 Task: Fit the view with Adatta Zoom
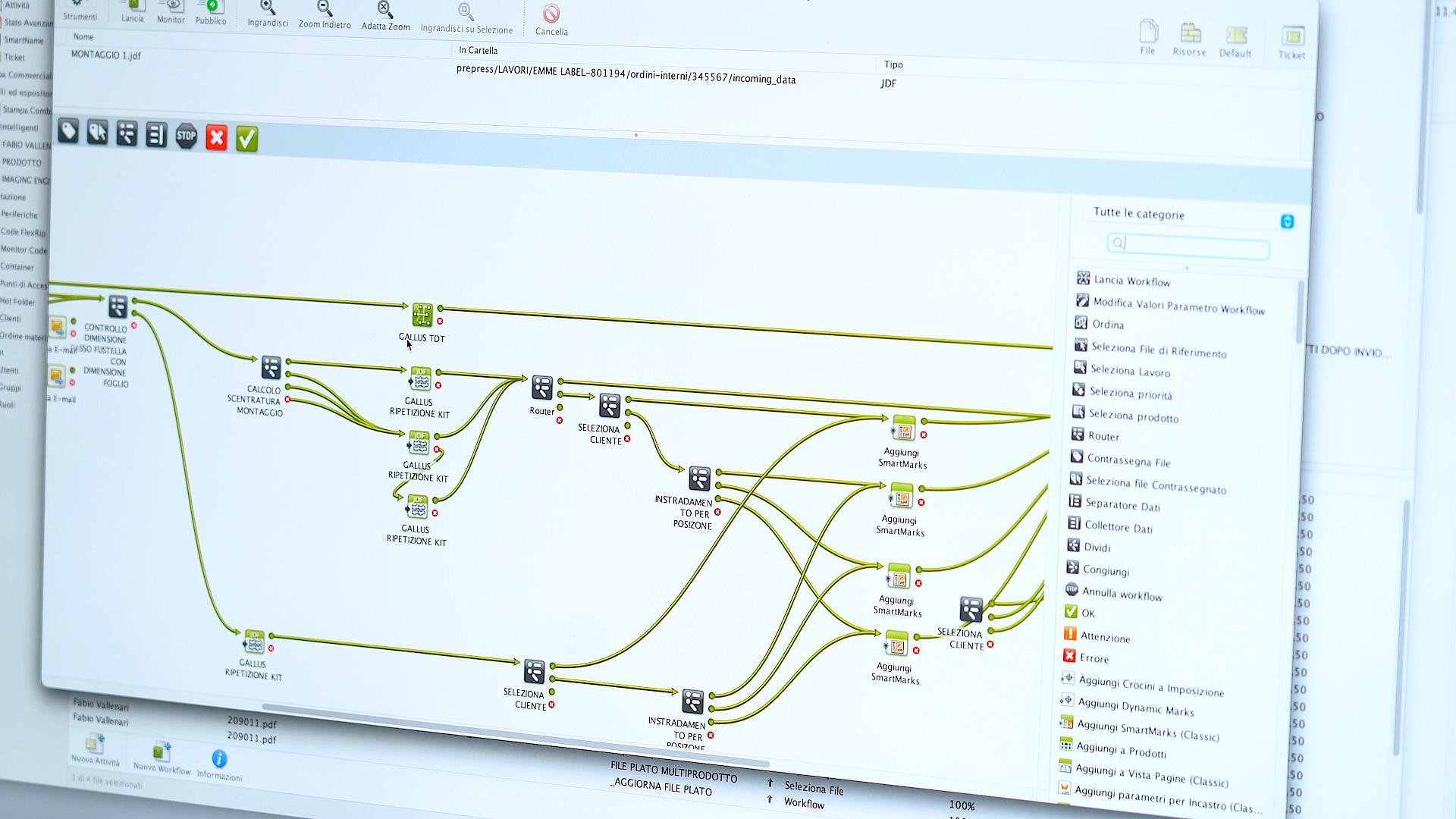coord(384,8)
